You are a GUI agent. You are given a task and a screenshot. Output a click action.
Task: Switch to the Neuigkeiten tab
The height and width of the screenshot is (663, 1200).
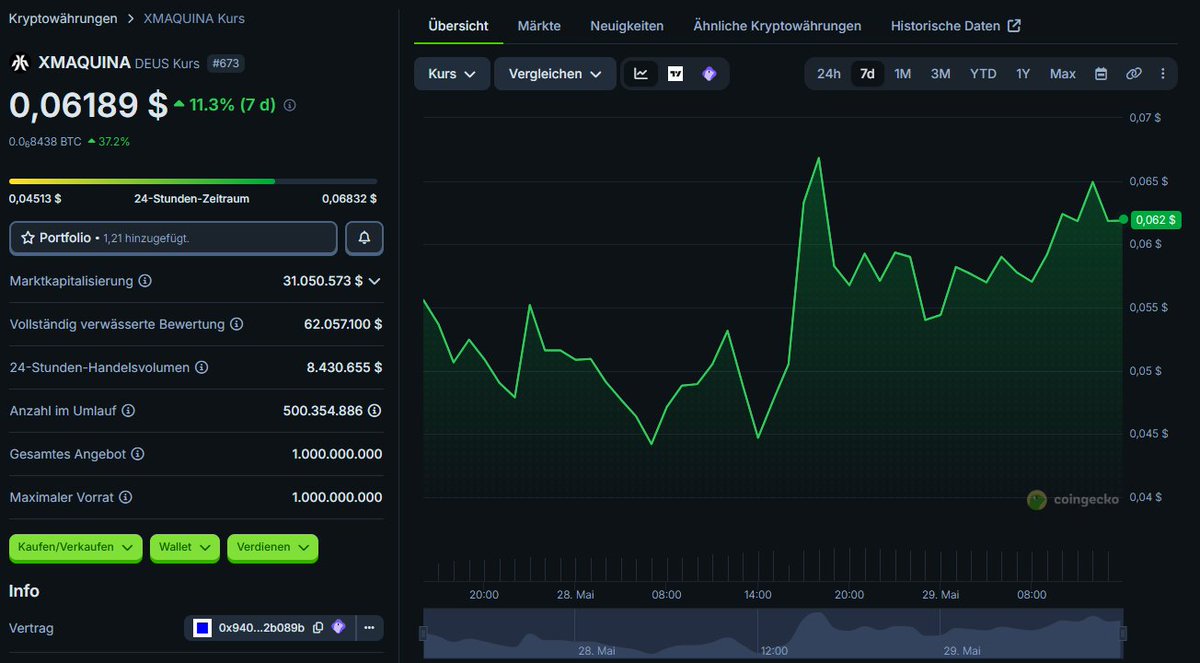tap(627, 26)
